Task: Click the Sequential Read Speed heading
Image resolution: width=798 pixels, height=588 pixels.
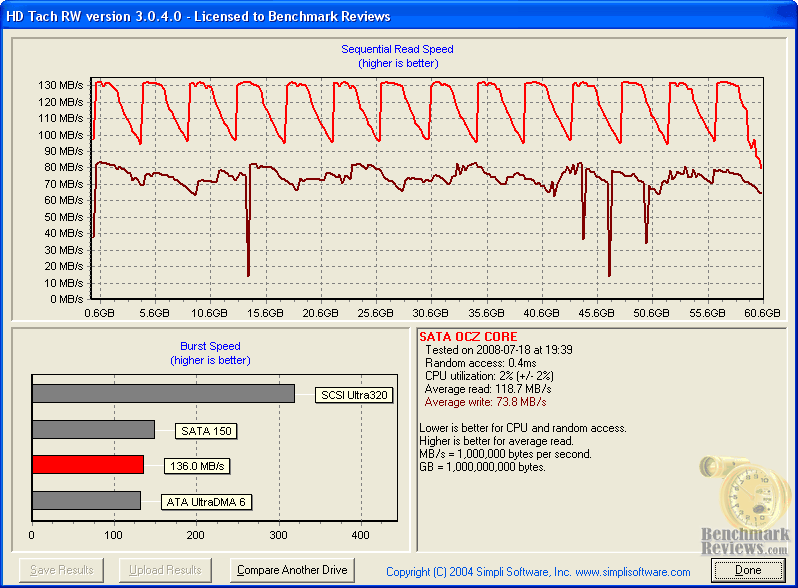Action: click(x=397, y=49)
